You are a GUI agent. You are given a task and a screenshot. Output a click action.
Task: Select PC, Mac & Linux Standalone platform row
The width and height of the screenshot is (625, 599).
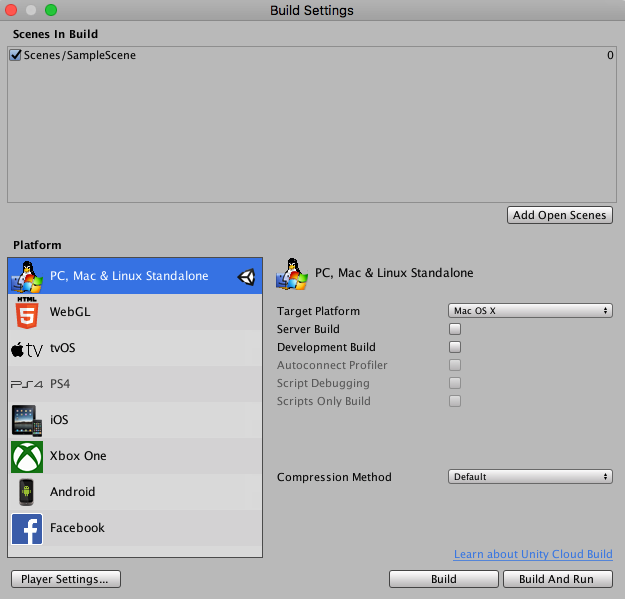click(x=129, y=276)
